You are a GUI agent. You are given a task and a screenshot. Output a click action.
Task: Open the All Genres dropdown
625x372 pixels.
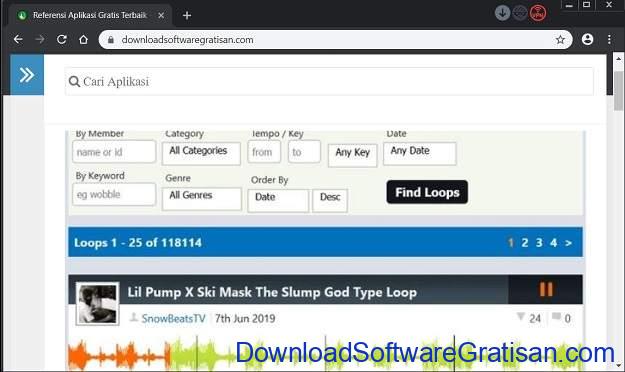(x=202, y=198)
